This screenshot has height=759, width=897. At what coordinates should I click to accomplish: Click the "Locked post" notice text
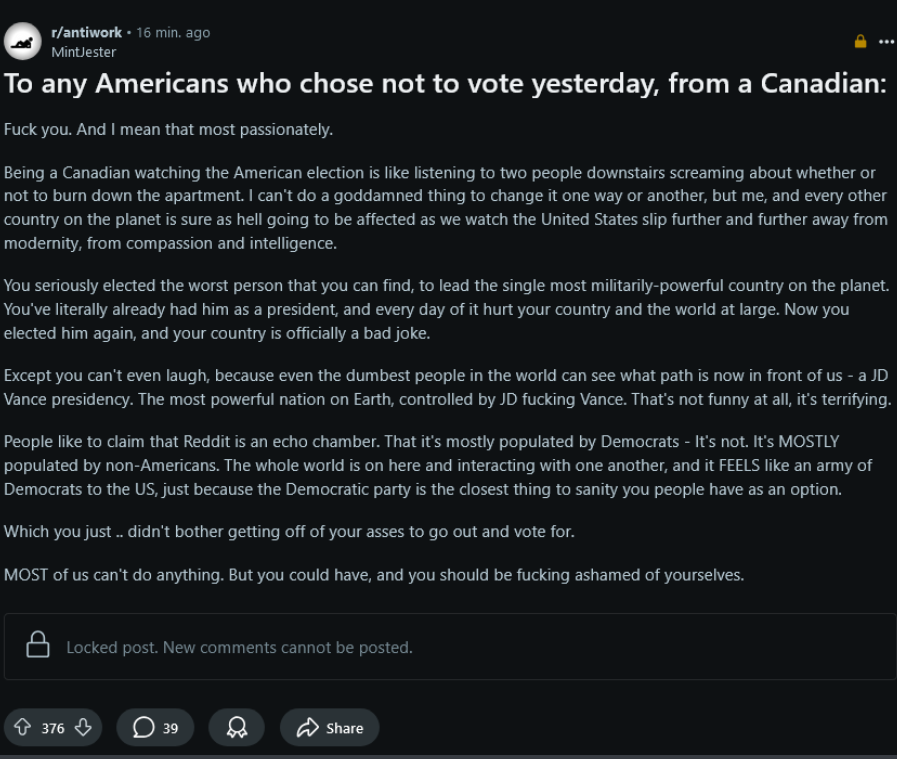tap(239, 647)
